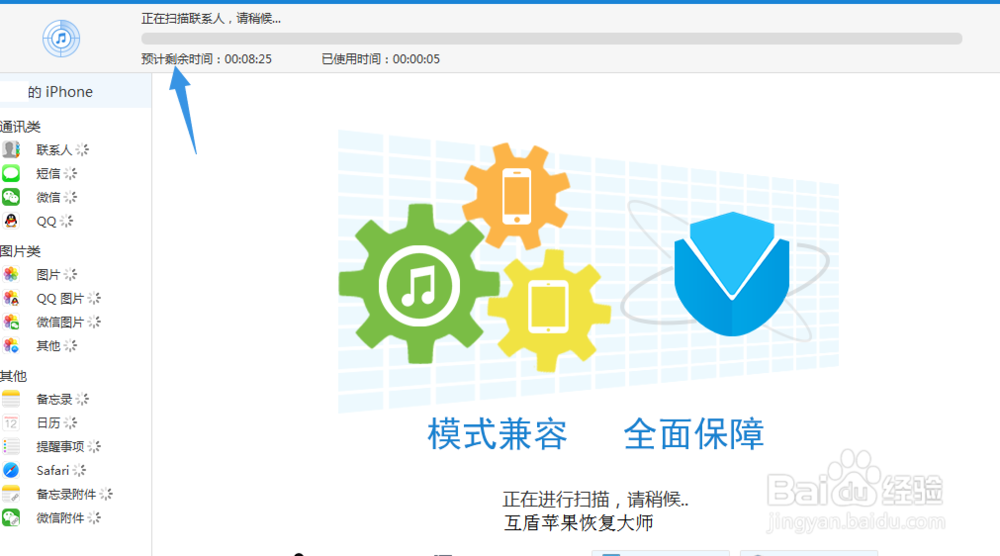Select 备忘录 in the sidebar
The image size is (1000, 556).
coord(54,399)
